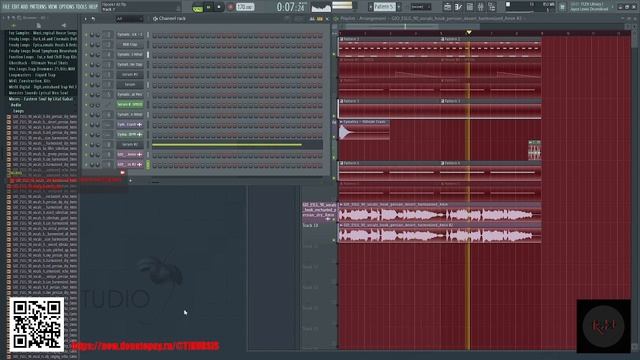Open the snap setting dropdown in toolbar
The height and width of the screenshot is (360, 640).
pos(420,7)
